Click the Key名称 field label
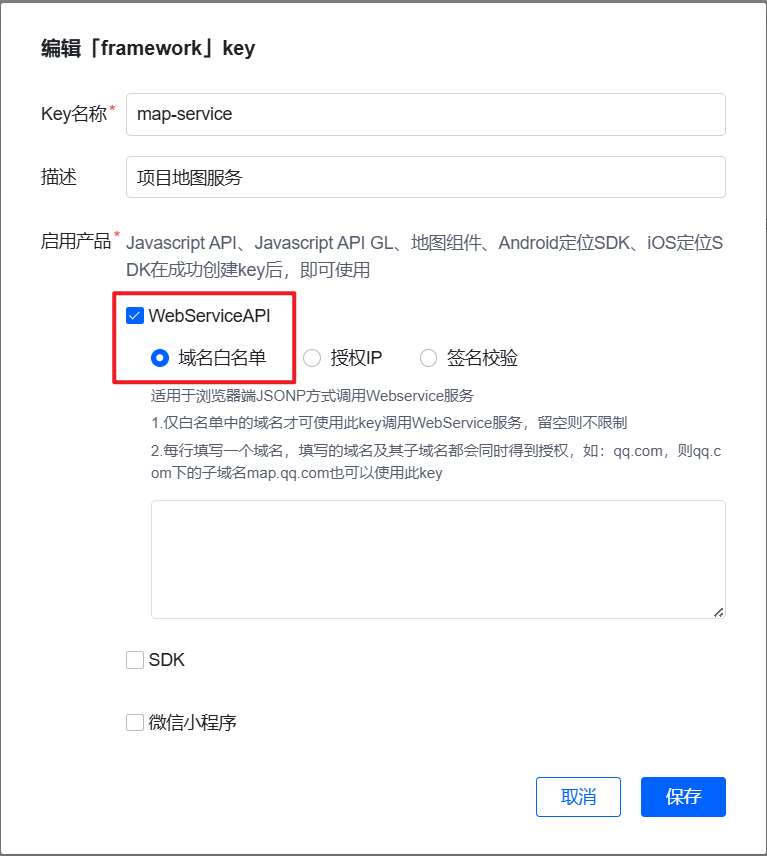Viewport: 767px width, 856px height. 74,114
